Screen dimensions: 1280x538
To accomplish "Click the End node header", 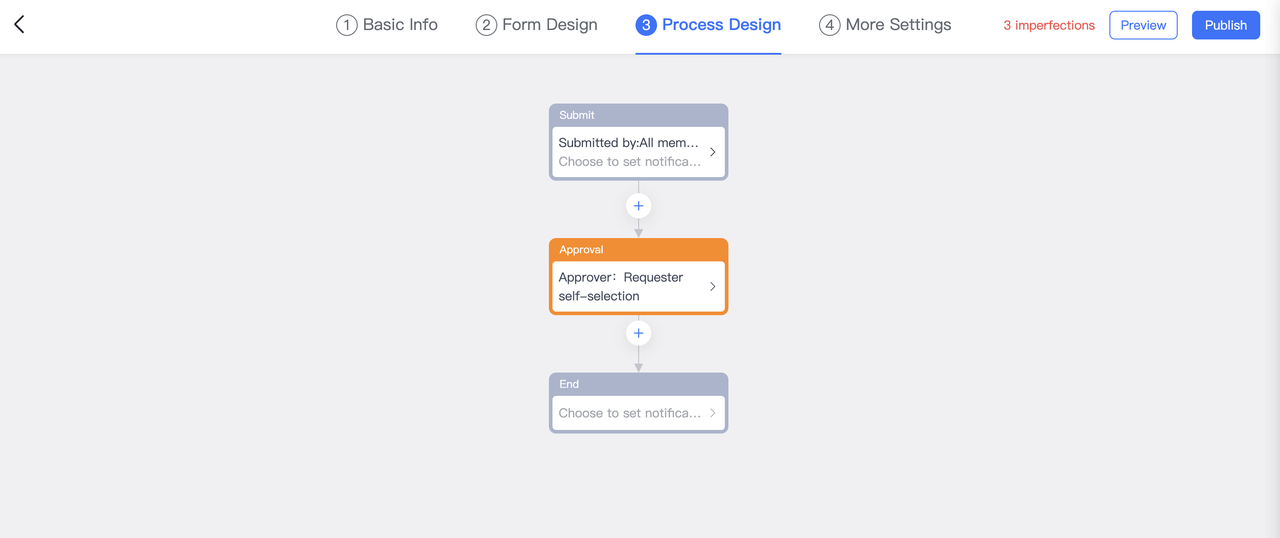I will pos(638,384).
